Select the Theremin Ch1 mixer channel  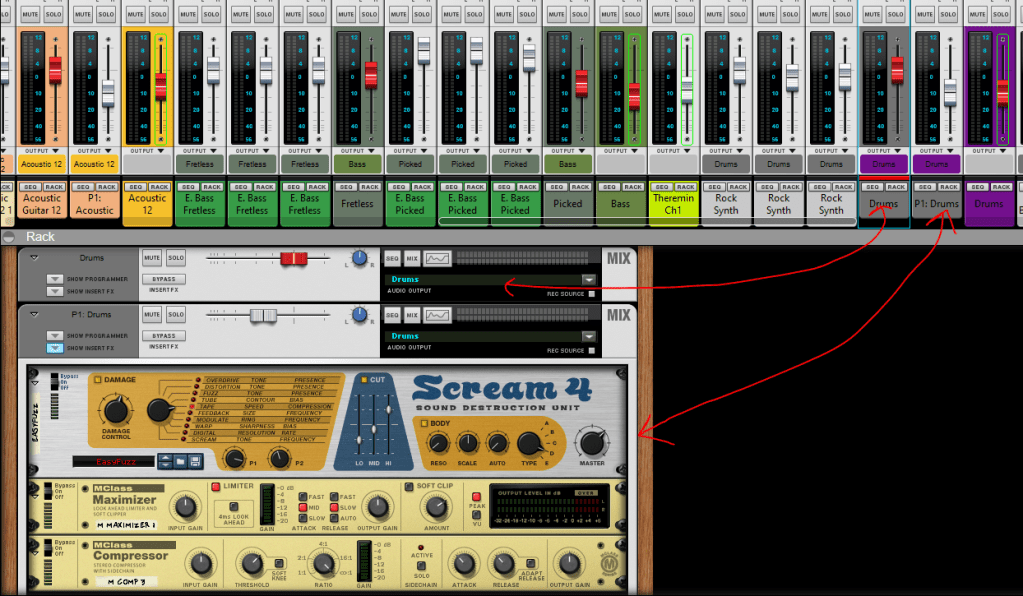[x=673, y=204]
